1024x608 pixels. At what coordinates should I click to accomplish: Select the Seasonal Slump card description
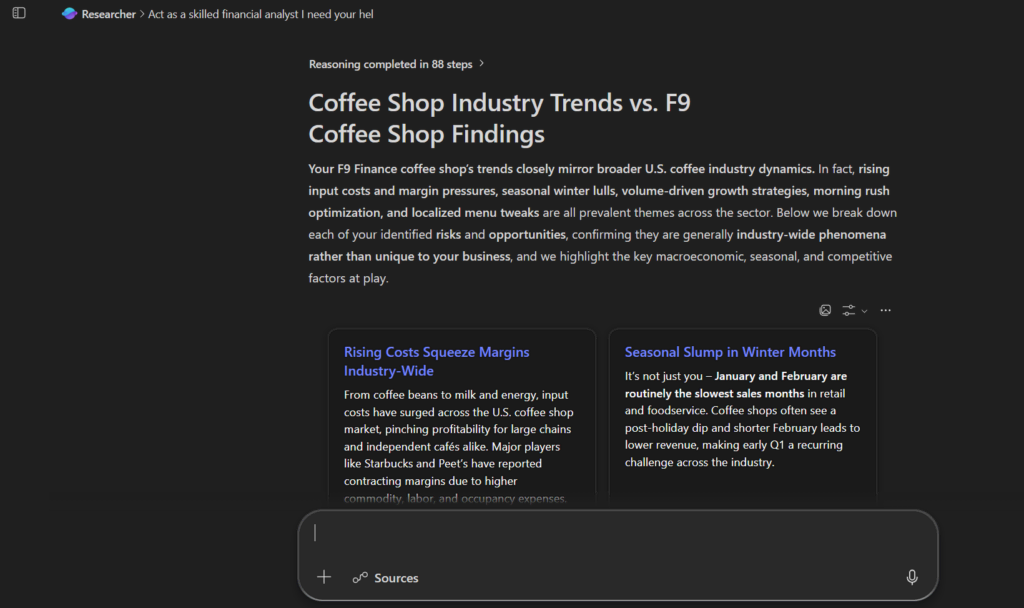tap(742, 419)
